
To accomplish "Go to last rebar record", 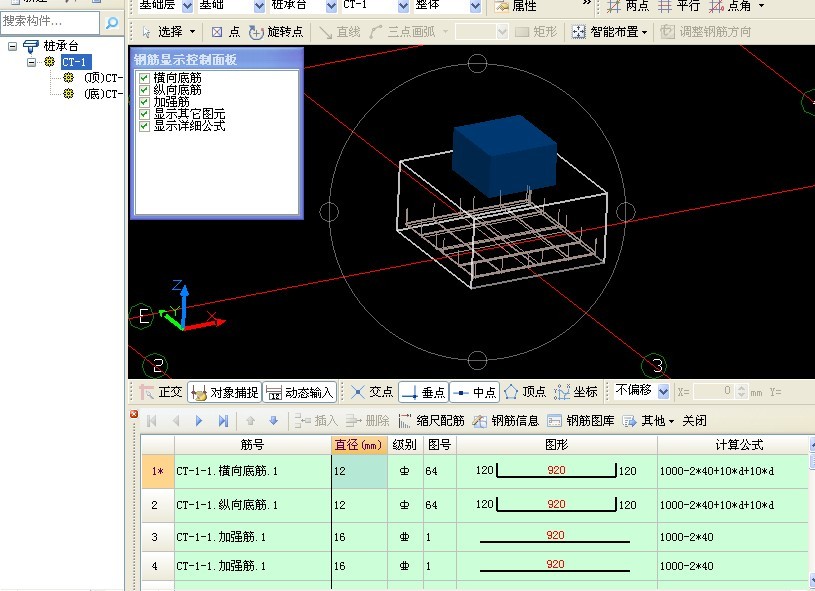I will (x=223, y=421).
